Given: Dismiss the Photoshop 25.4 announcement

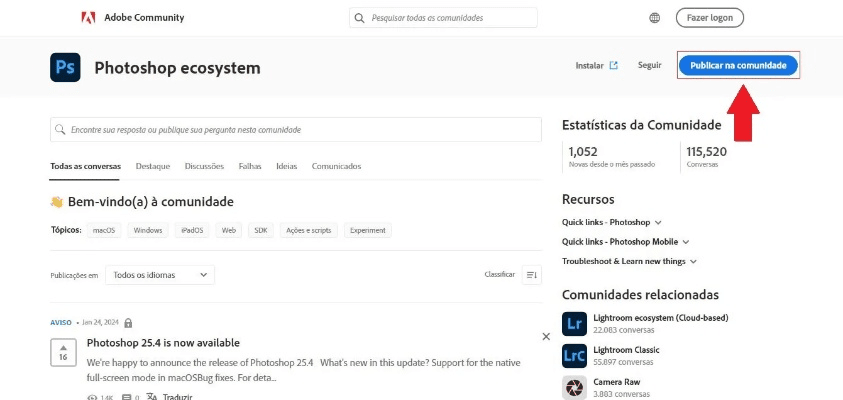Looking at the screenshot, I should [546, 337].
